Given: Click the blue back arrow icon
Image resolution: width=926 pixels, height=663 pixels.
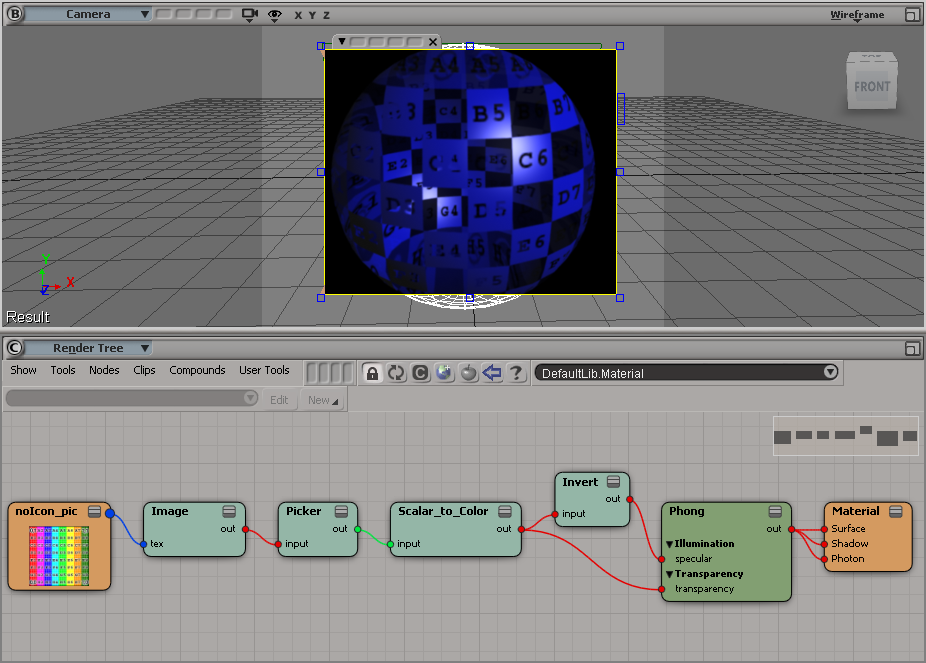Looking at the screenshot, I should 492,373.
